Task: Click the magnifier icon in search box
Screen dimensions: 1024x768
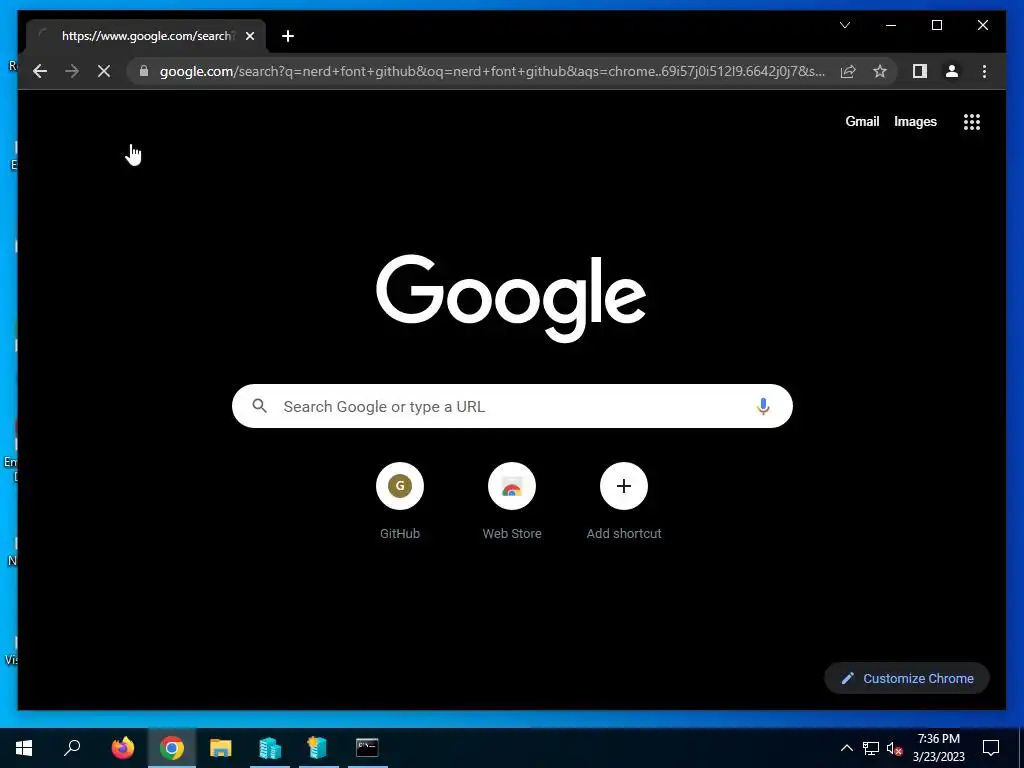Action: pyautogui.click(x=259, y=406)
